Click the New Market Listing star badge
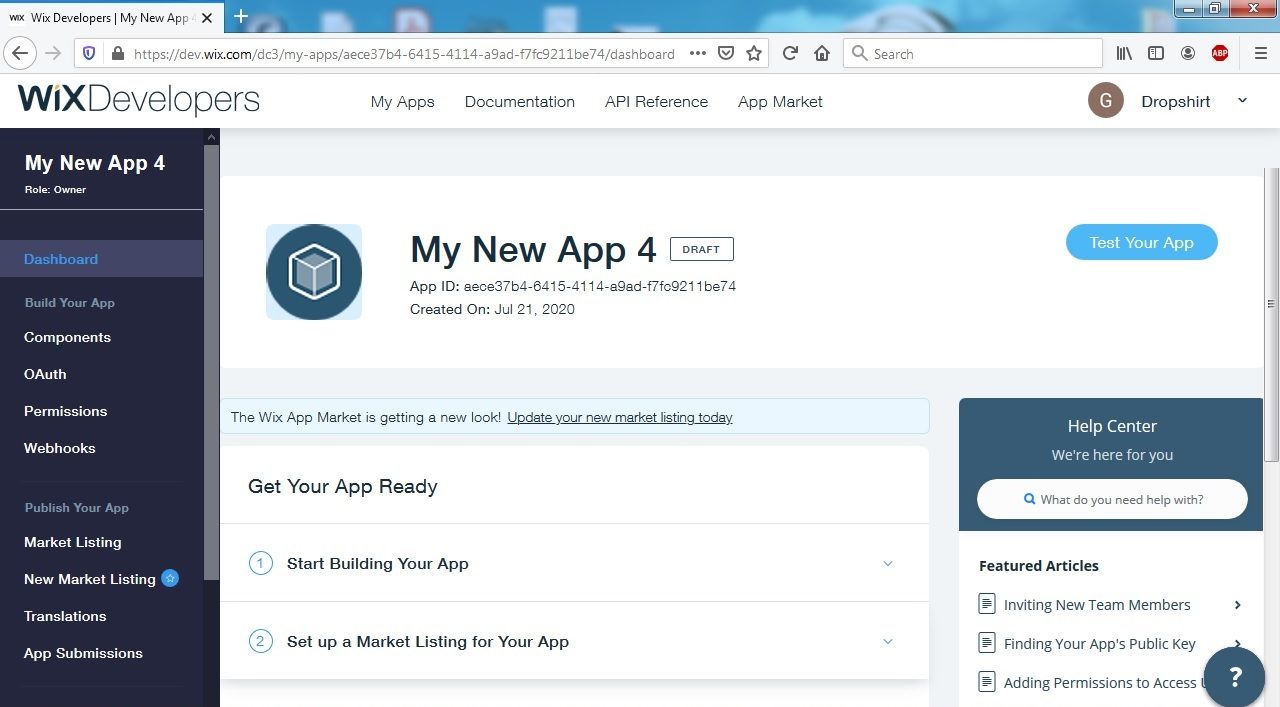This screenshot has height=707, width=1280. [170, 578]
